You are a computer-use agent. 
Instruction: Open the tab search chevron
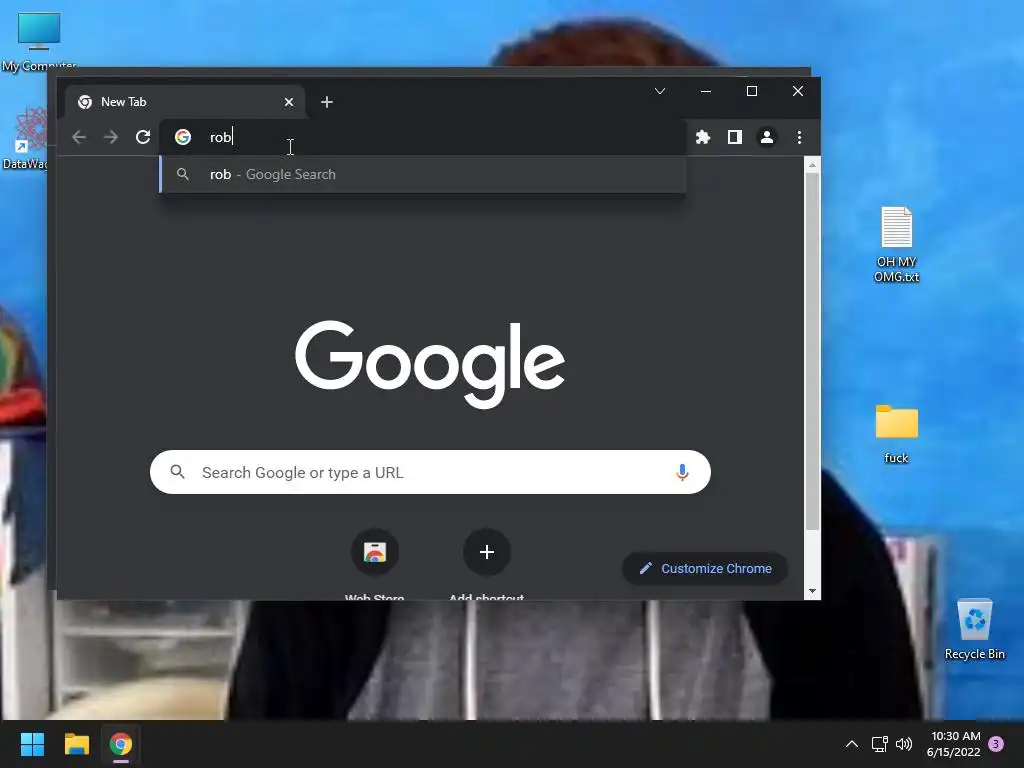660,91
